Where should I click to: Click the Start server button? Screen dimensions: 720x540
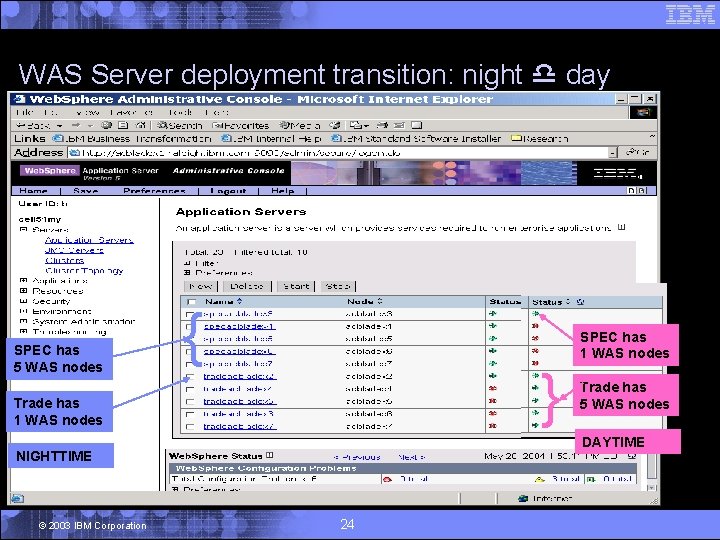[x=296, y=286]
